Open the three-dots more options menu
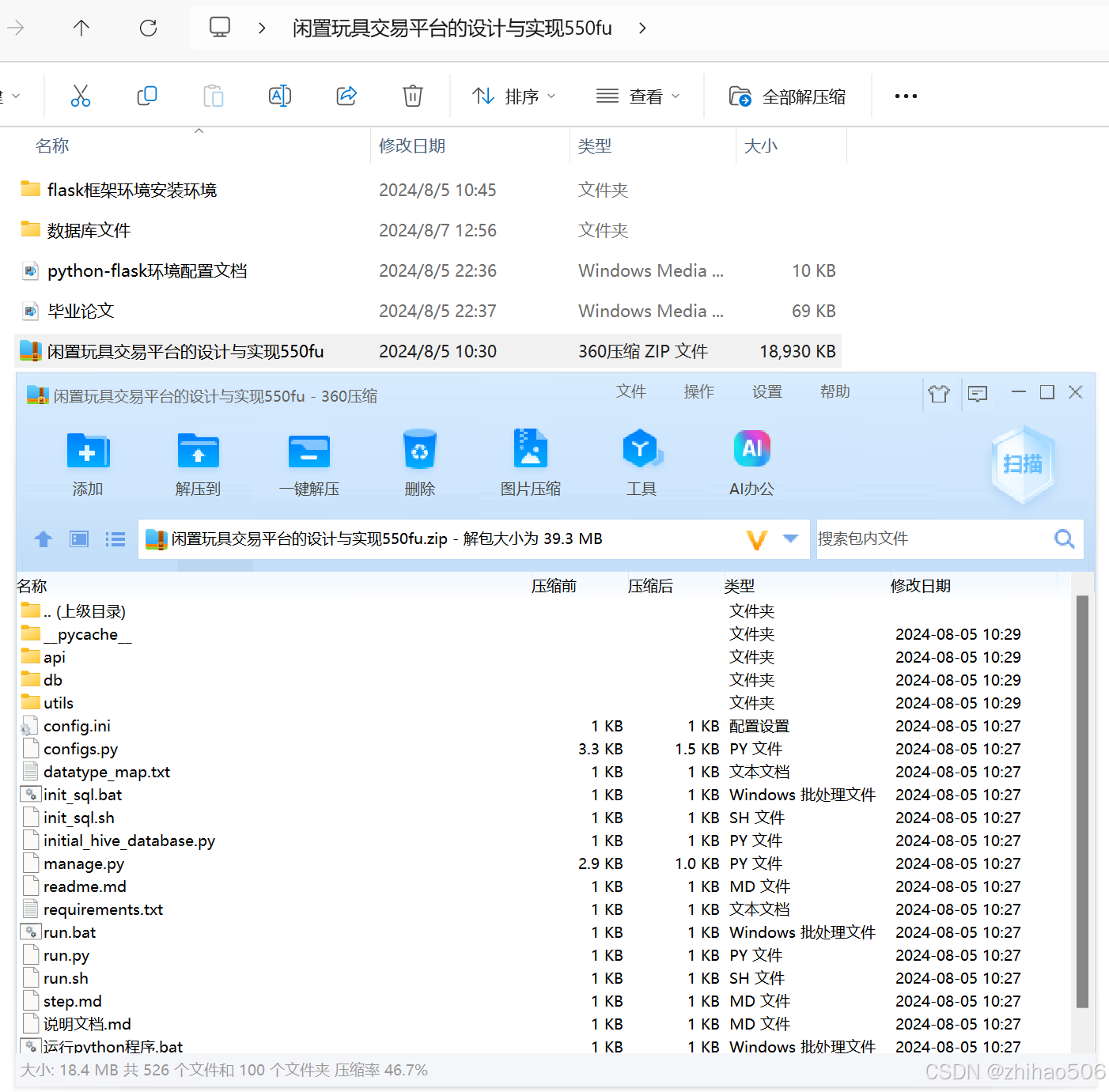The height and width of the screenshot is (1092, 1109). (x=906, y=96)
